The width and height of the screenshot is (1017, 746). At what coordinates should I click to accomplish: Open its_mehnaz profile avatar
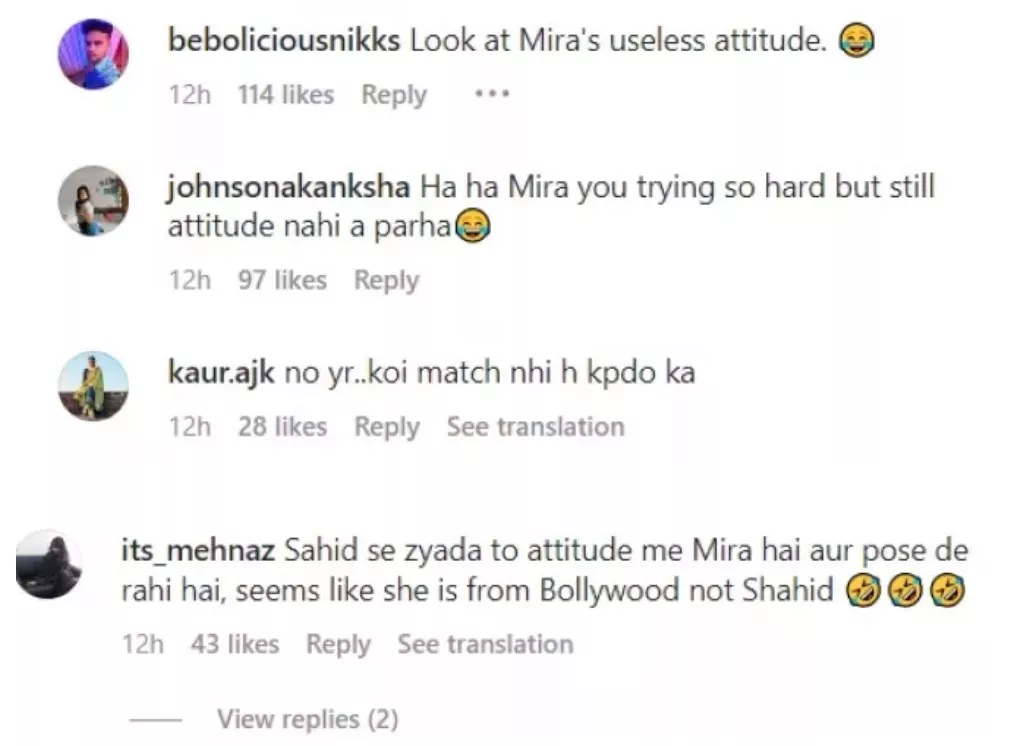(x=49, y=565)
